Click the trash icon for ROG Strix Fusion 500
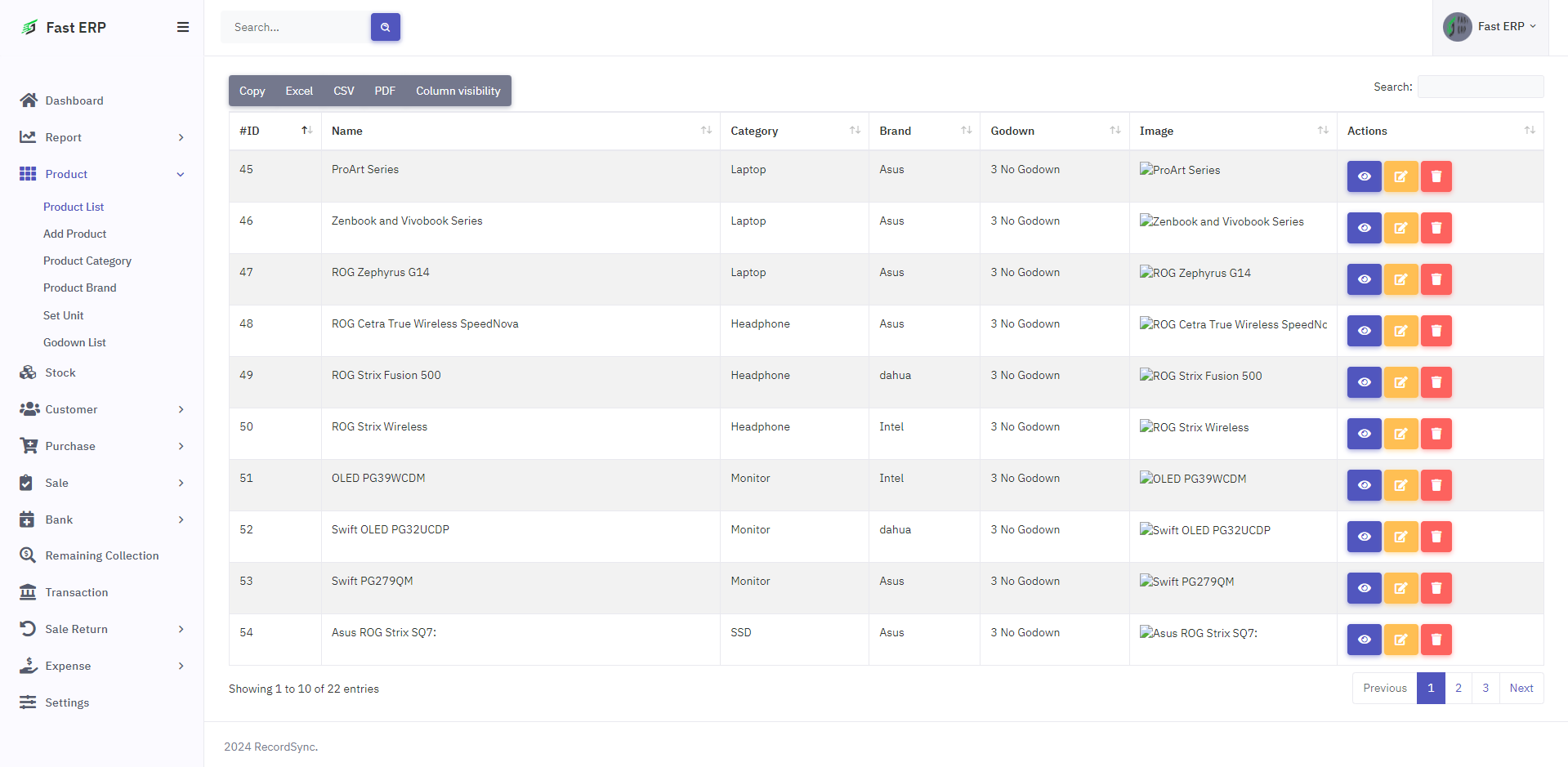1568x767 pixels. pyautogui.click(x=1436, y=382)
